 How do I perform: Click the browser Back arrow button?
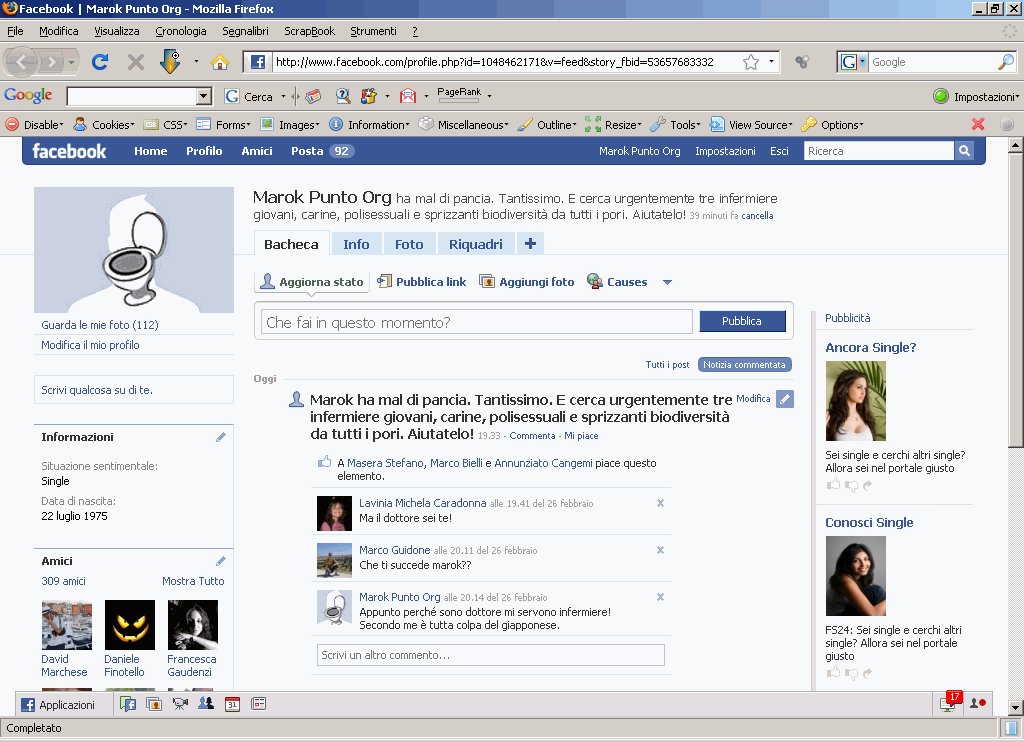pyautogui.click(x=22, y=62)
